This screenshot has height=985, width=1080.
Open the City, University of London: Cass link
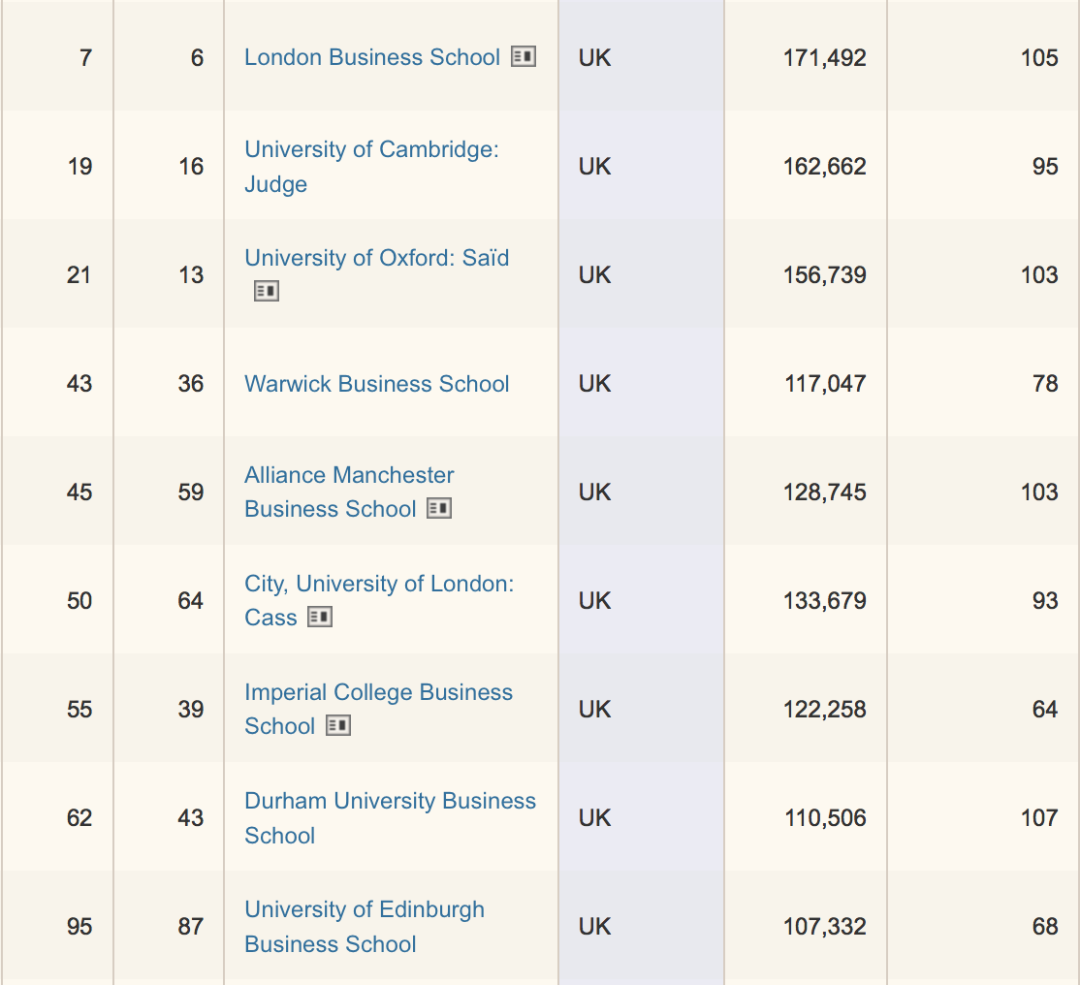tap(379, 601)
